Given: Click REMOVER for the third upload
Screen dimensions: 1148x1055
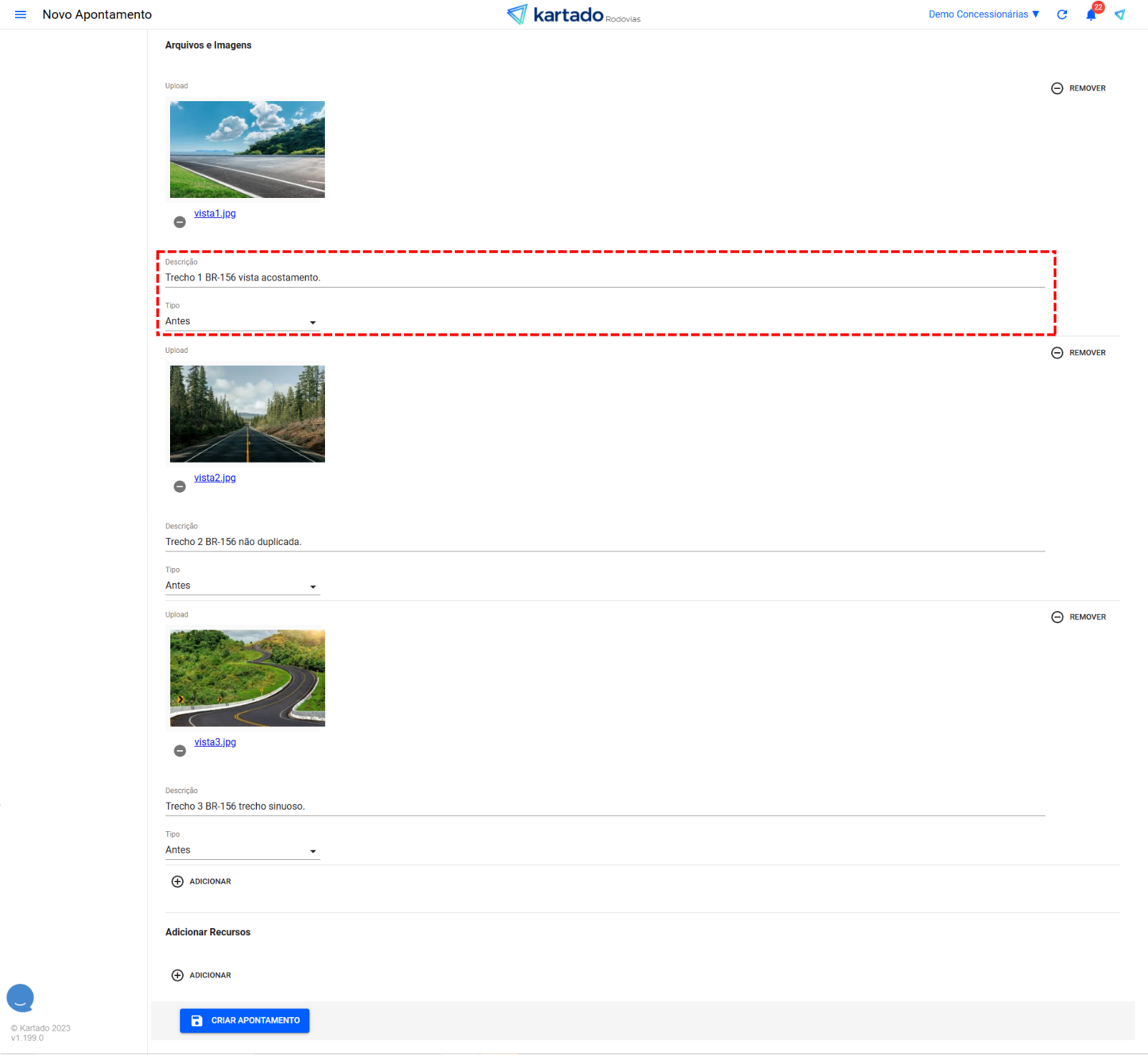Looking at the screenshot, I should (x=1078, y=617).
